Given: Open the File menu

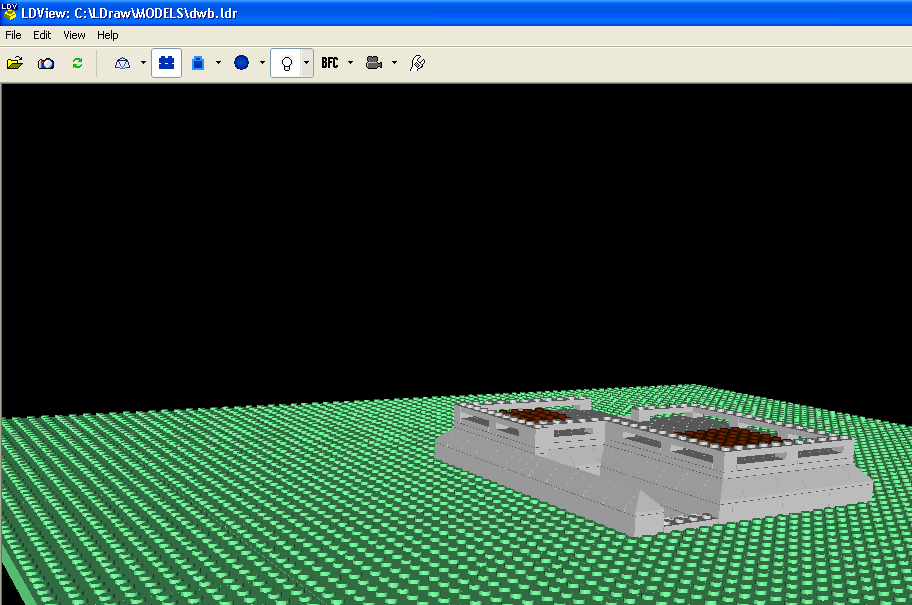Looking at the screenshot, I should tap(13, 35).
